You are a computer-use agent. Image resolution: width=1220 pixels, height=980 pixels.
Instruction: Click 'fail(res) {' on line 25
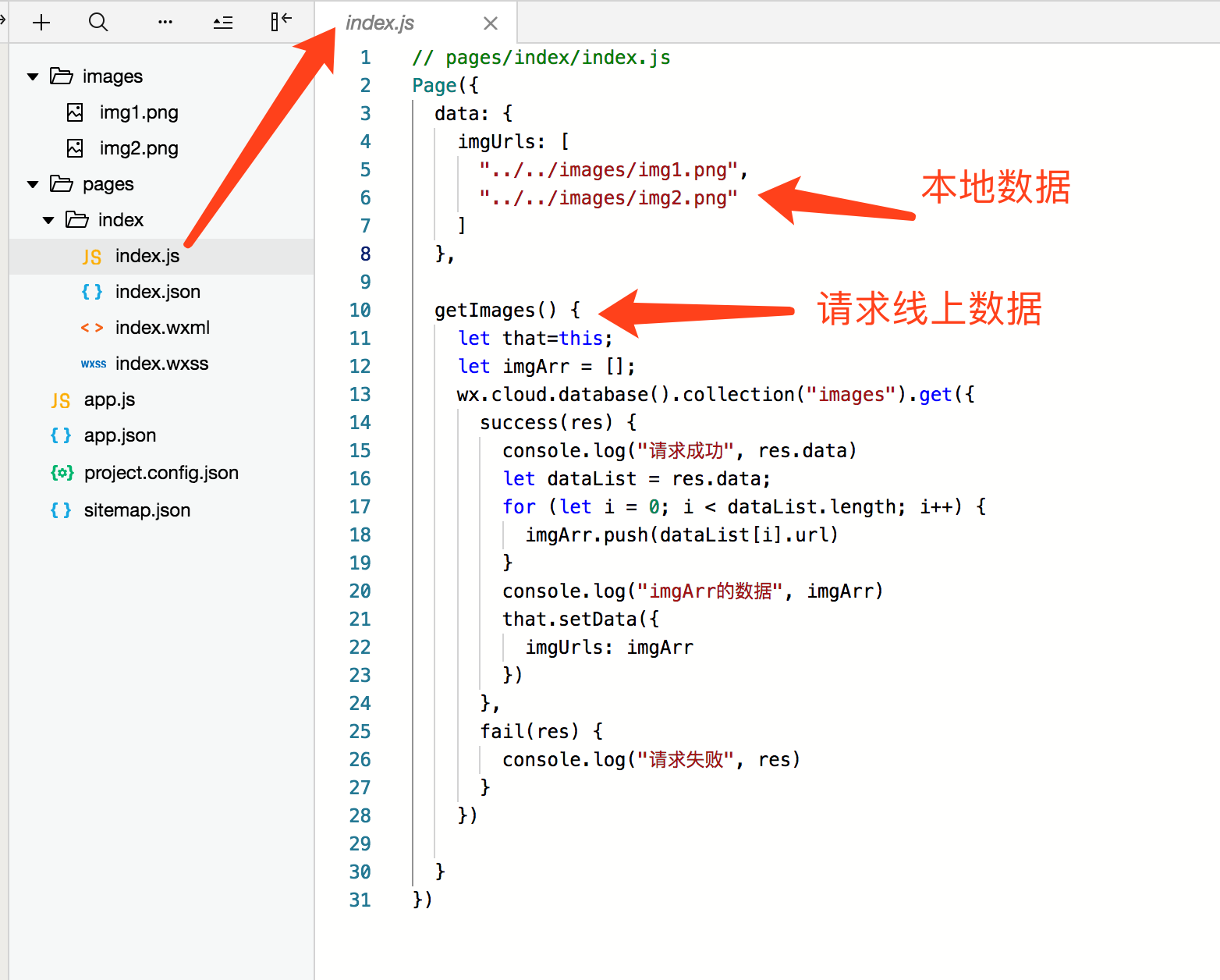point(541,732)
